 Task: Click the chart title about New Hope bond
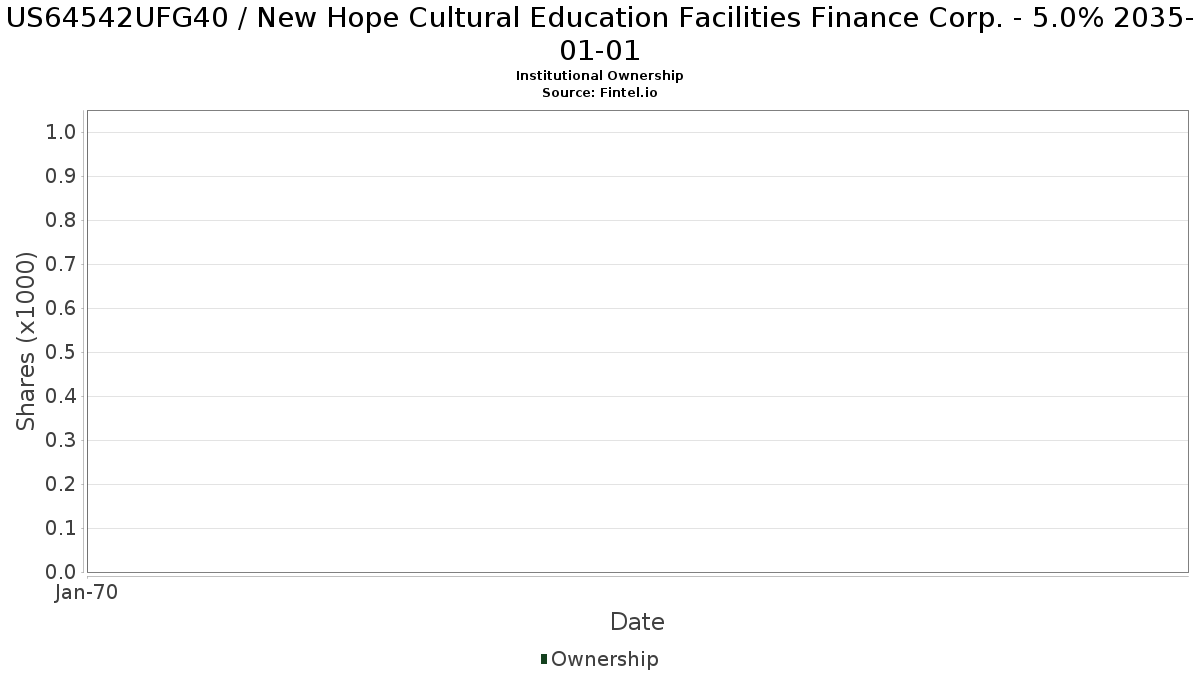(599, 34)
